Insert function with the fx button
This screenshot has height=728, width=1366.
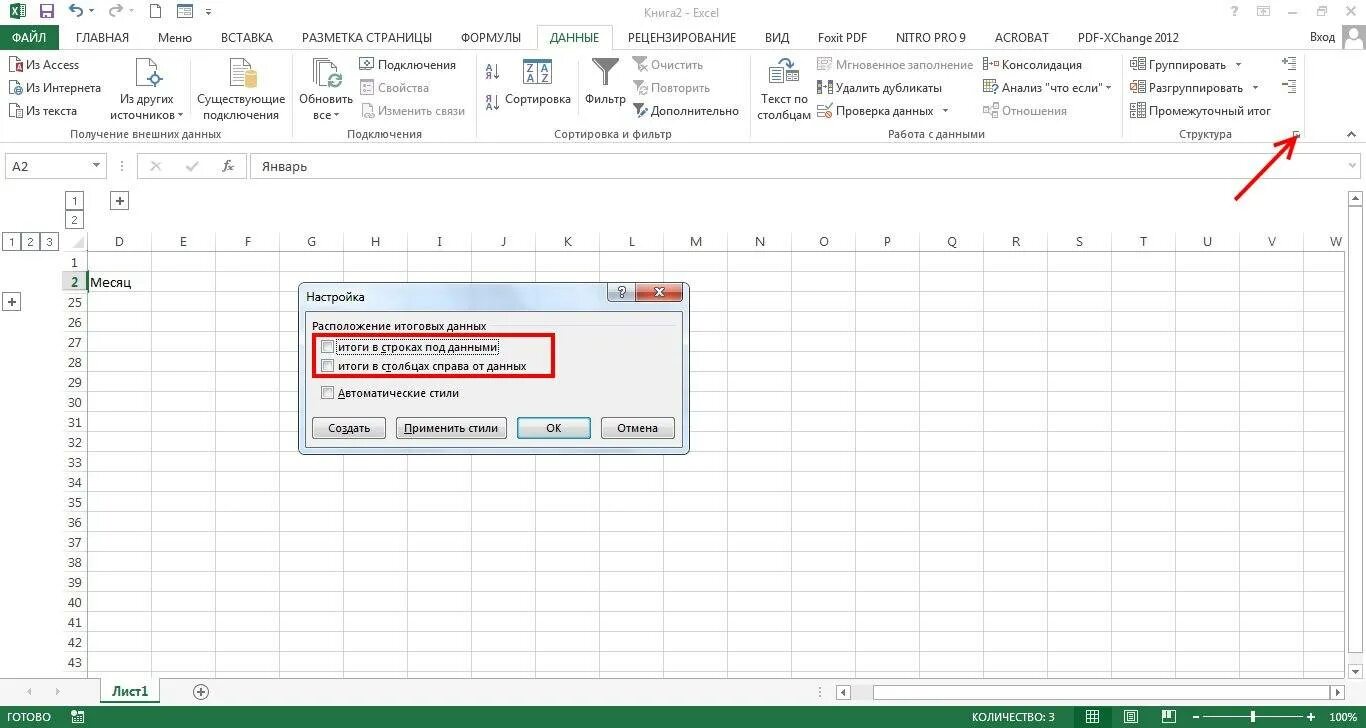228,166
